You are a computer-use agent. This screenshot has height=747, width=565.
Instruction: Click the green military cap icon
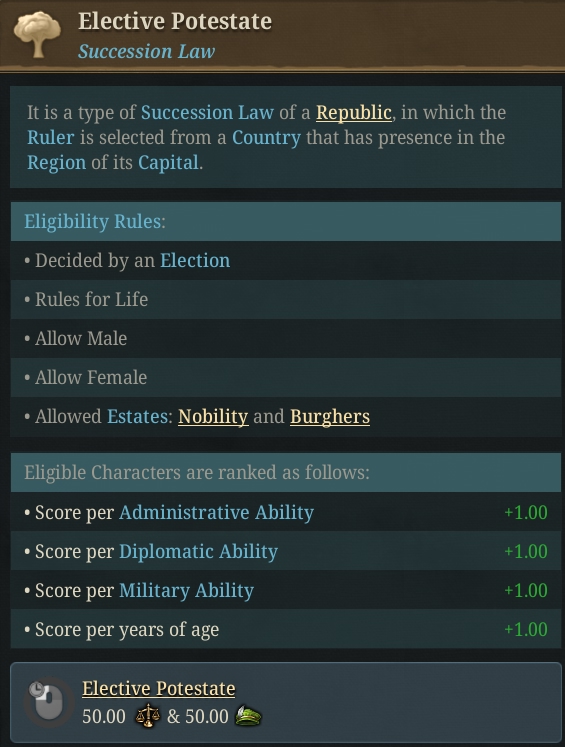click(x=248, y=716)
